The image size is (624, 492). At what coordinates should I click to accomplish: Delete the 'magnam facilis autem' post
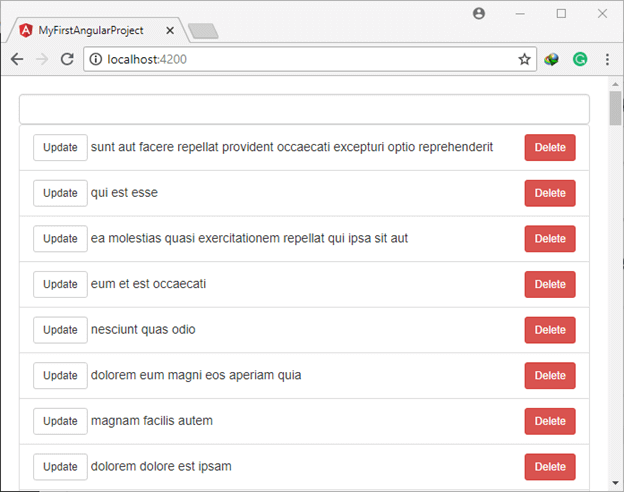[x=550, y=421]
